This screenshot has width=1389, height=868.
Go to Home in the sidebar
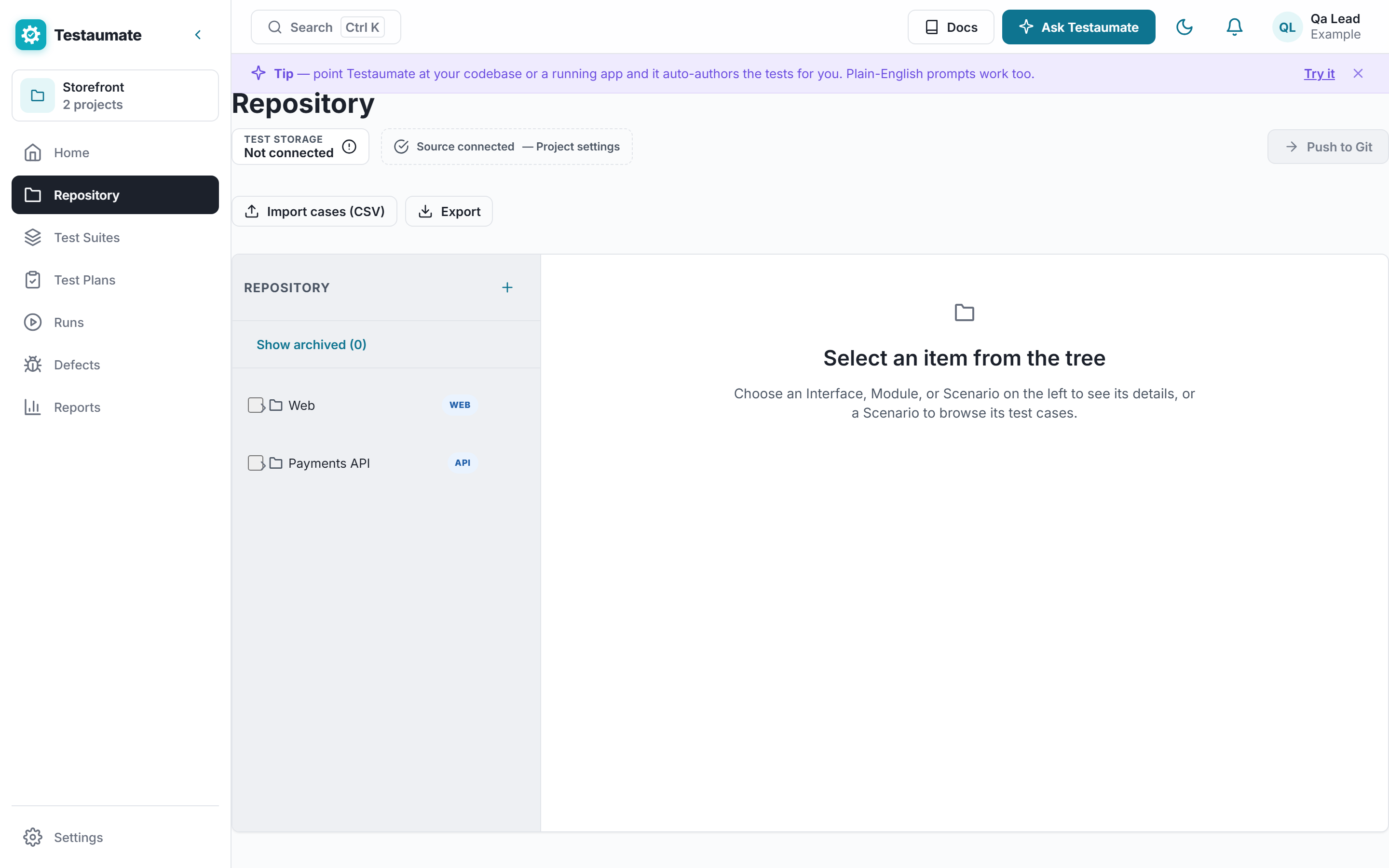(115, 153)
